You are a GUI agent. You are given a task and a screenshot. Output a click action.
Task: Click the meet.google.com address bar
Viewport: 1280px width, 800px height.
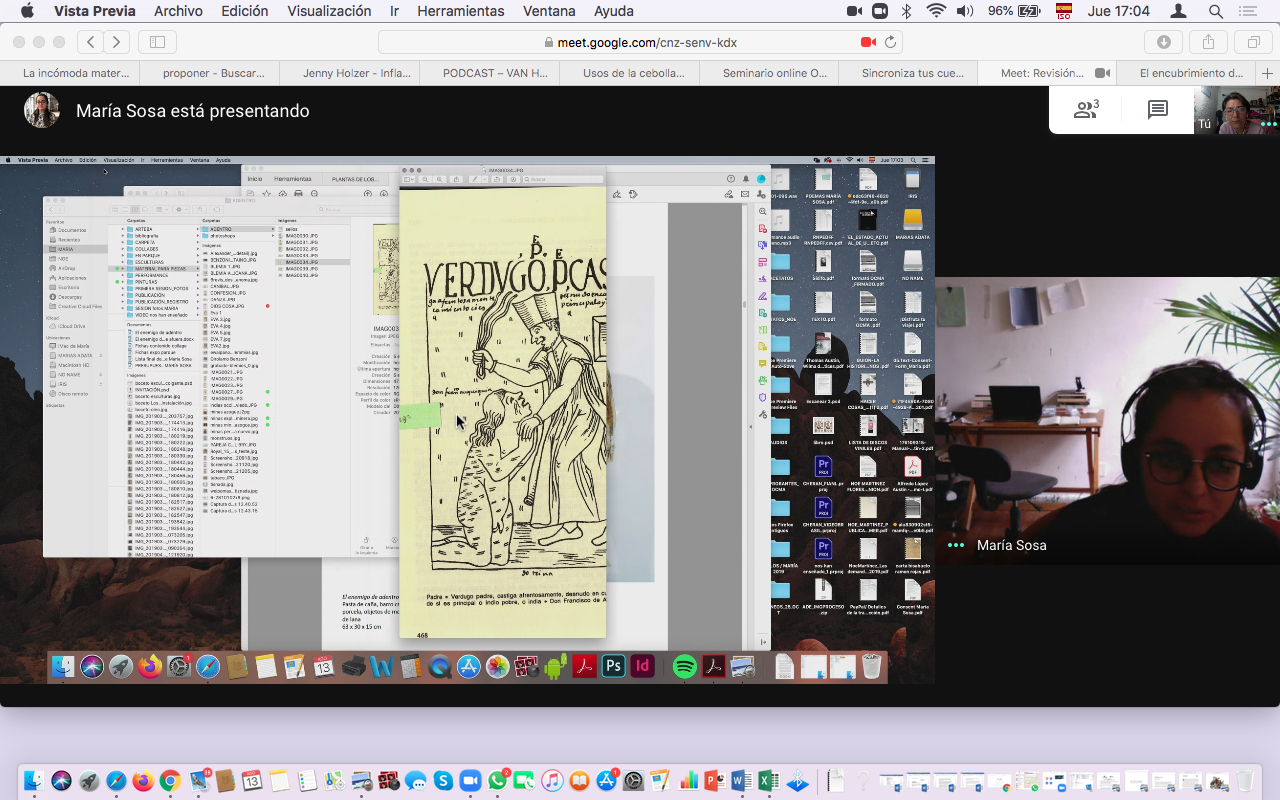(640, 42)
